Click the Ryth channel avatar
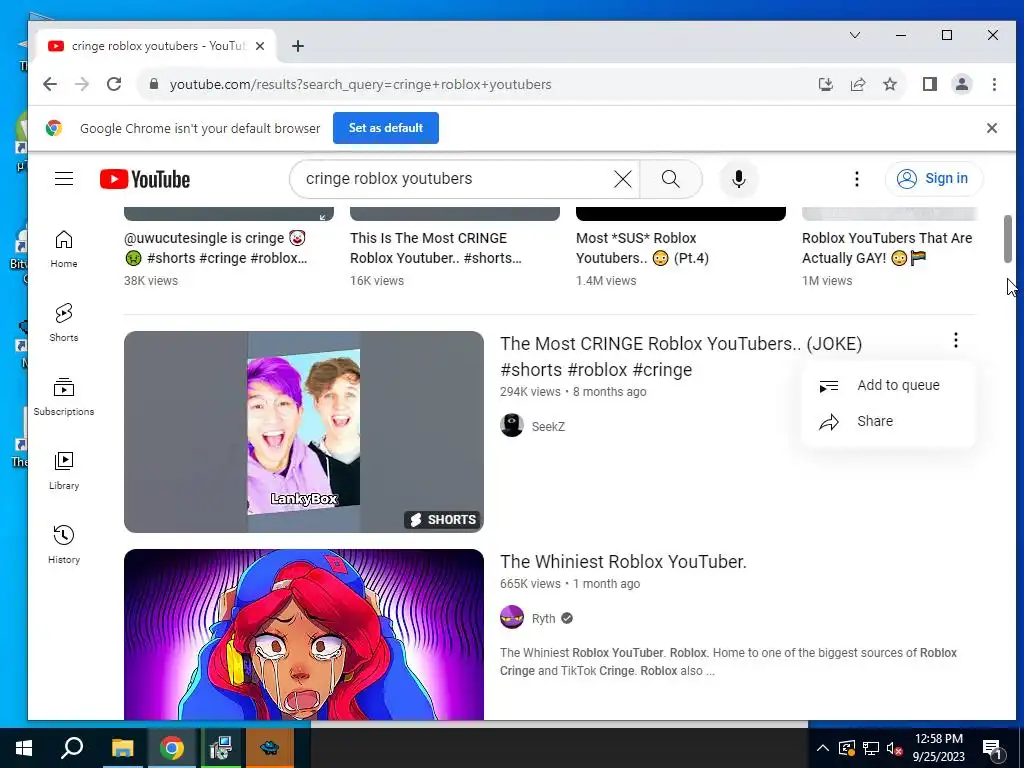Viewport: 1024px width, 768px height. pyautogui.click(x=512, y=618)
